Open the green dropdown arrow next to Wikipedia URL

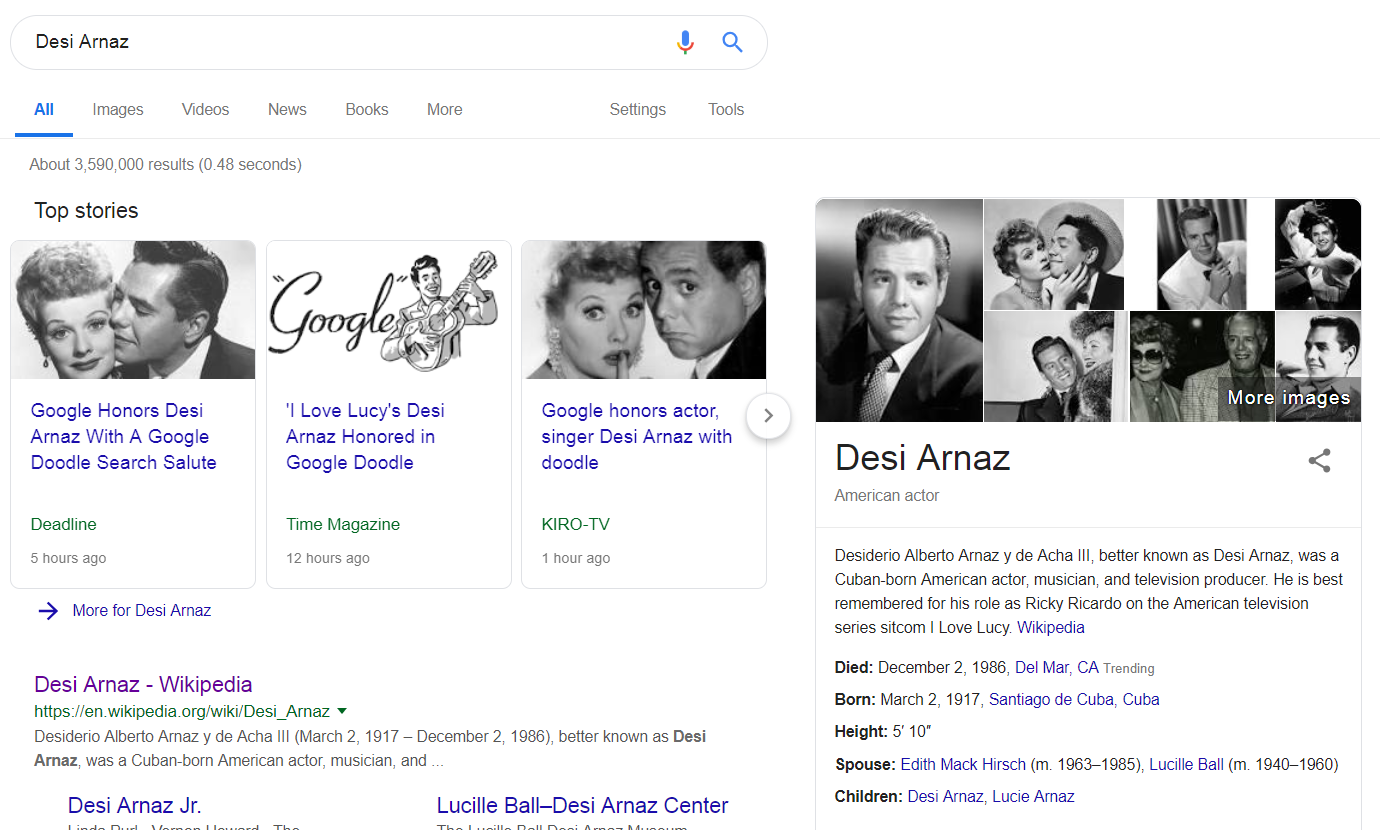pos(342,711)
